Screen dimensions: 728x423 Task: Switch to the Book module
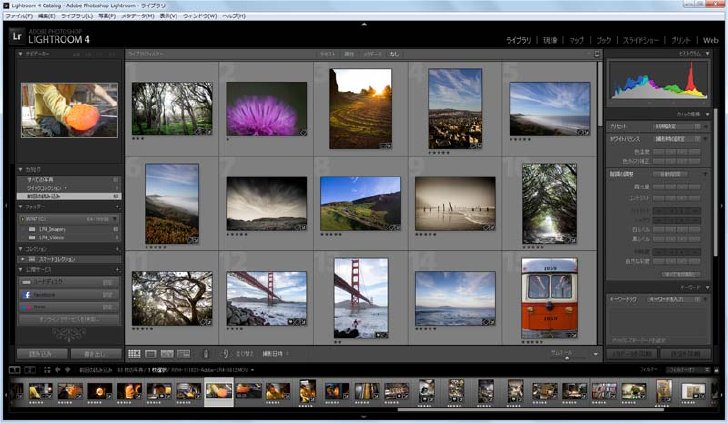[604, 40]
